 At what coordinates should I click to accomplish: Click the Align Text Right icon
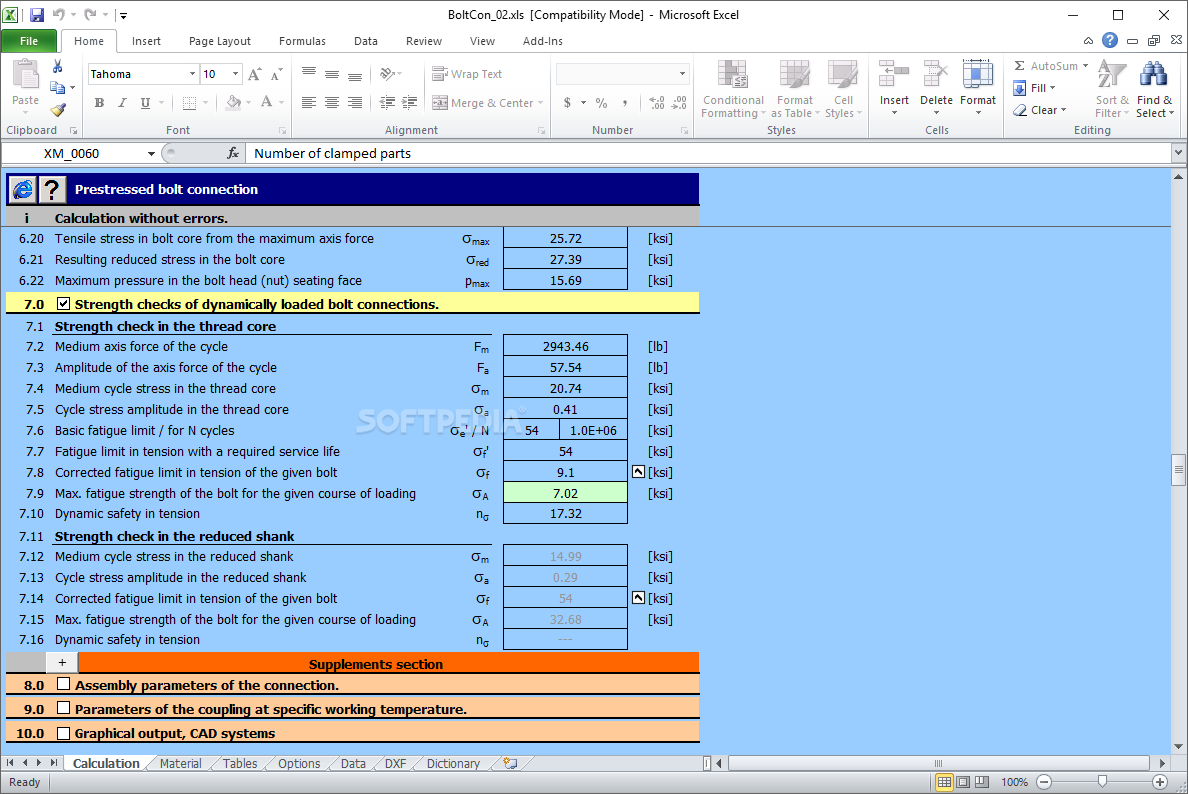click(x=355, y=102)
